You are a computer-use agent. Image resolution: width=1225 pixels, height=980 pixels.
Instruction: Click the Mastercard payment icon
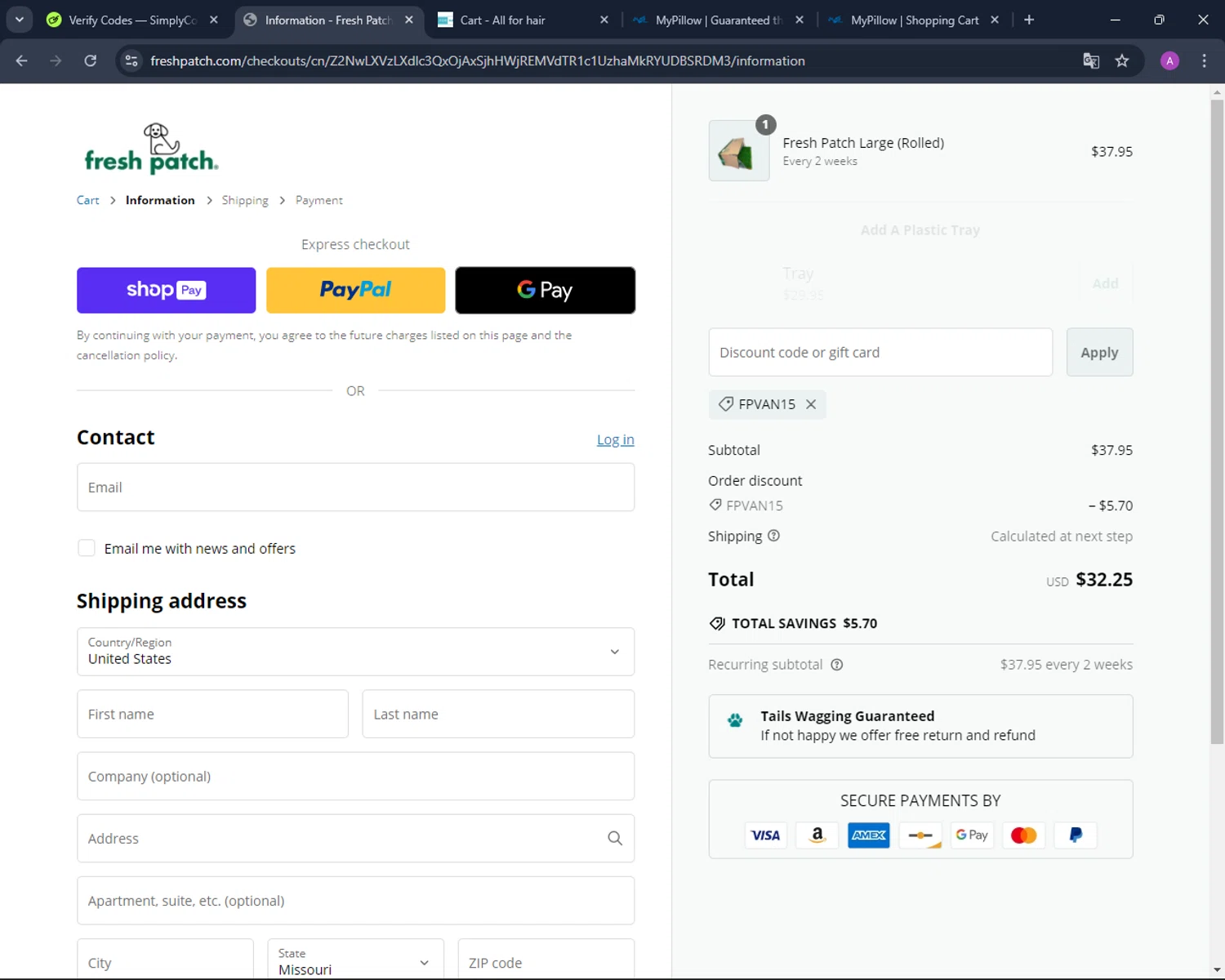(x=1023, y=835)
